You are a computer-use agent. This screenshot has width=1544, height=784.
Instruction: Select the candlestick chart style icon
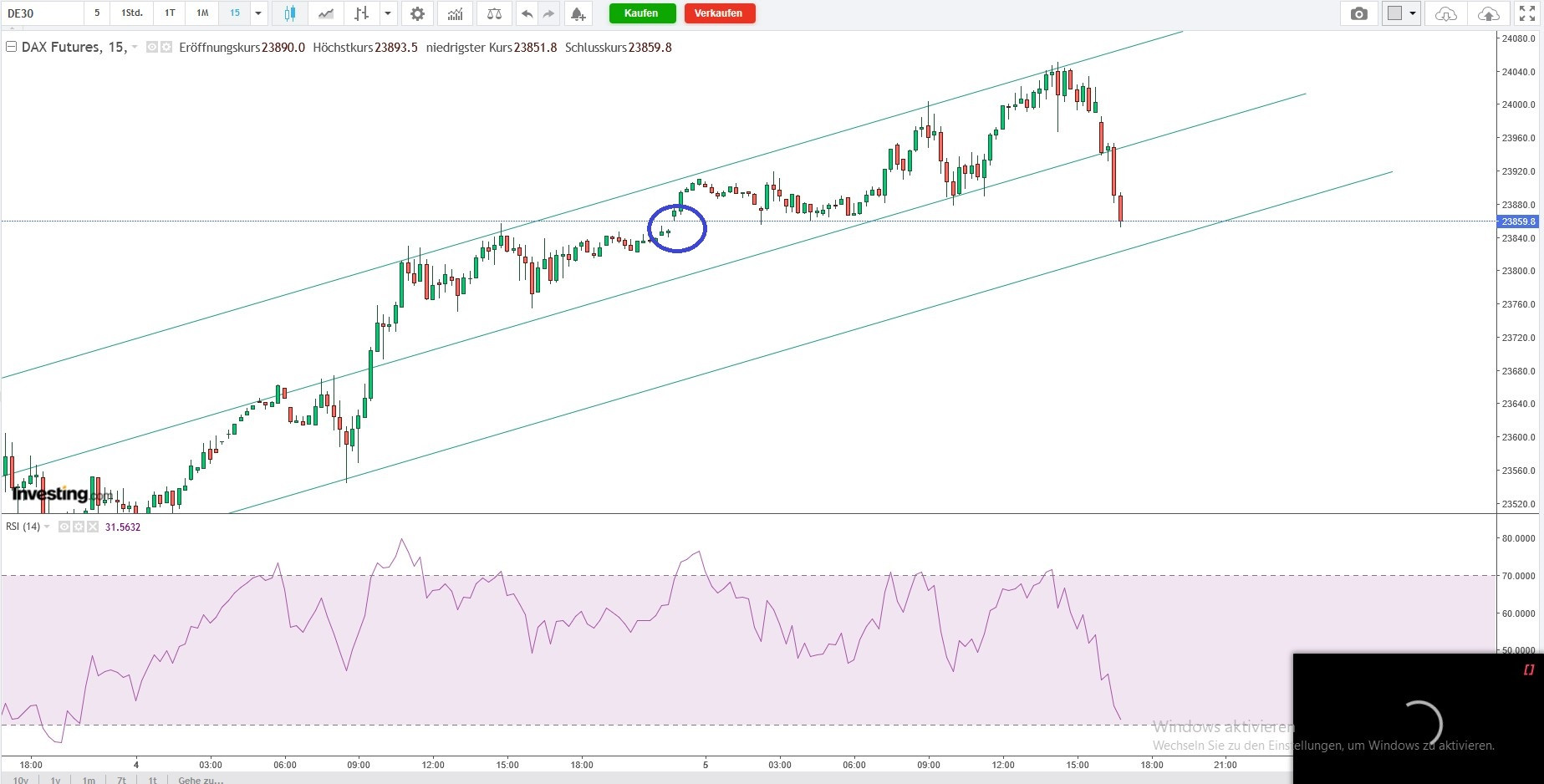point(289,13)
